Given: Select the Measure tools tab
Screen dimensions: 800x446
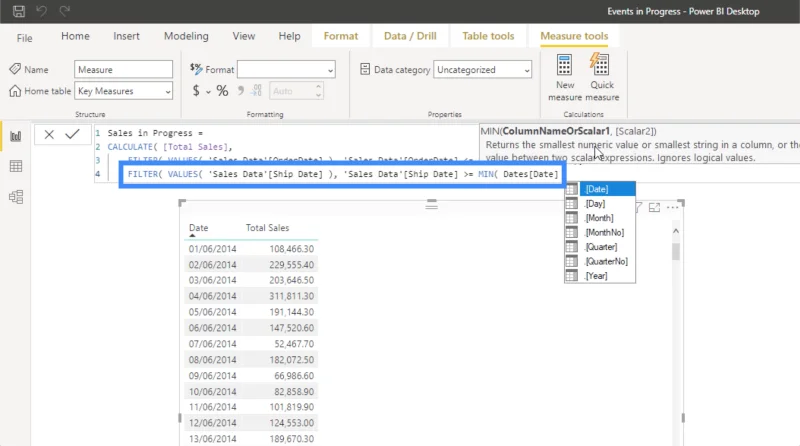Looking at the screenshot, I should (x=574, y=36).
